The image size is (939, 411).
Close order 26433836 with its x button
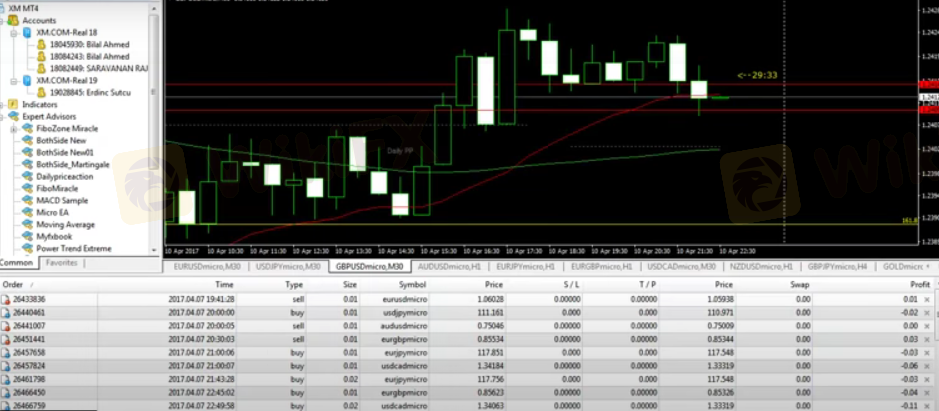pyautogui.click(x=927, y=300)
